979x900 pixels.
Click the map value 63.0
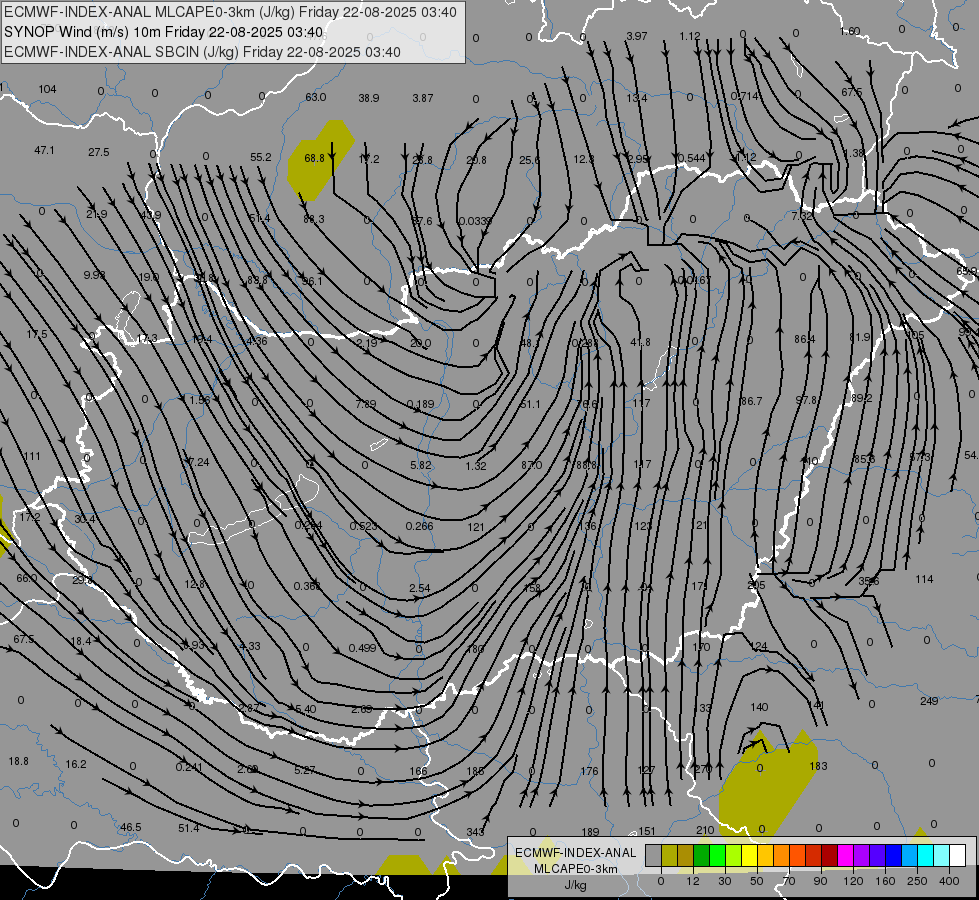point(315,97)
